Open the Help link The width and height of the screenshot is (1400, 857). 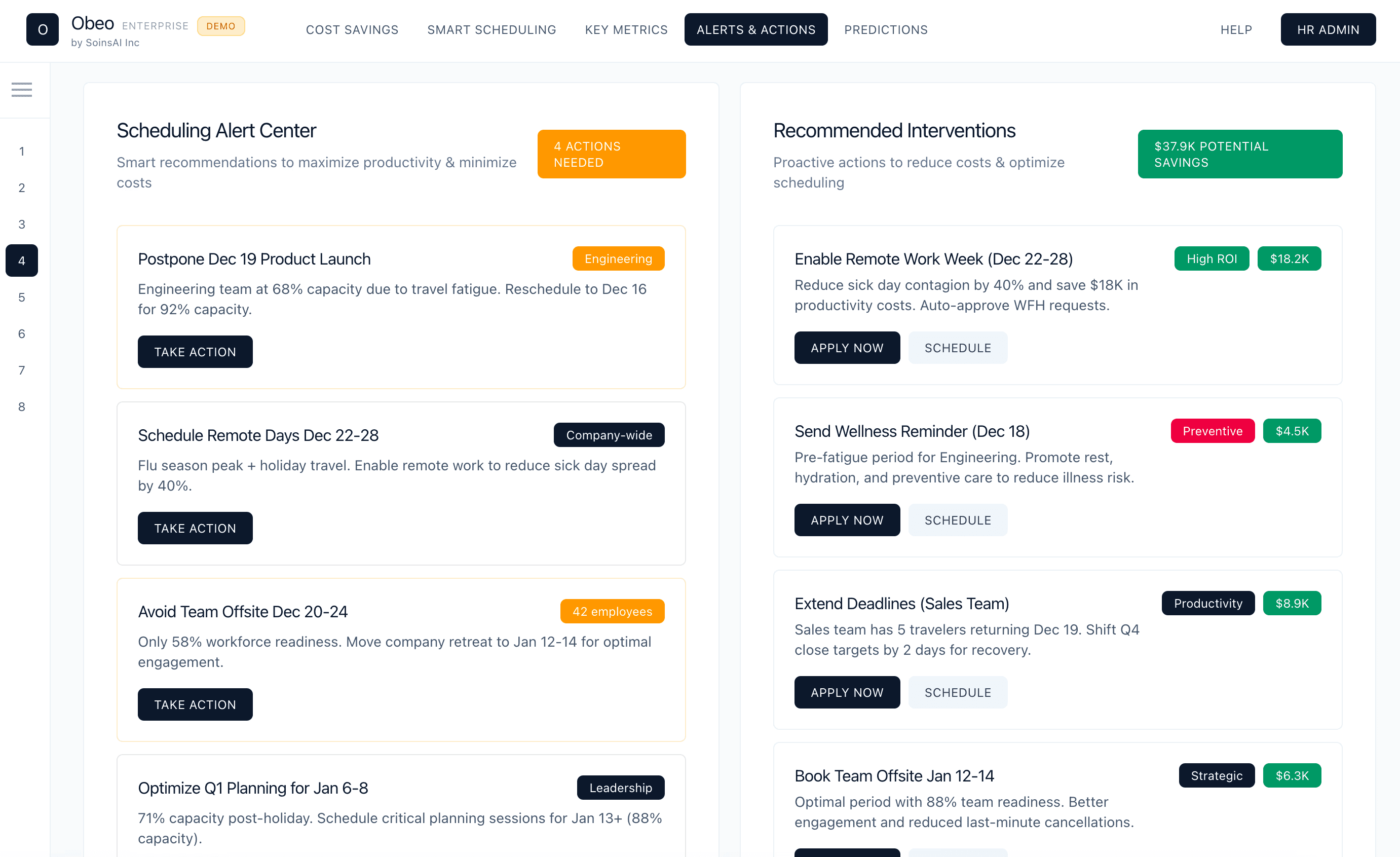[x=1236, y=29]
